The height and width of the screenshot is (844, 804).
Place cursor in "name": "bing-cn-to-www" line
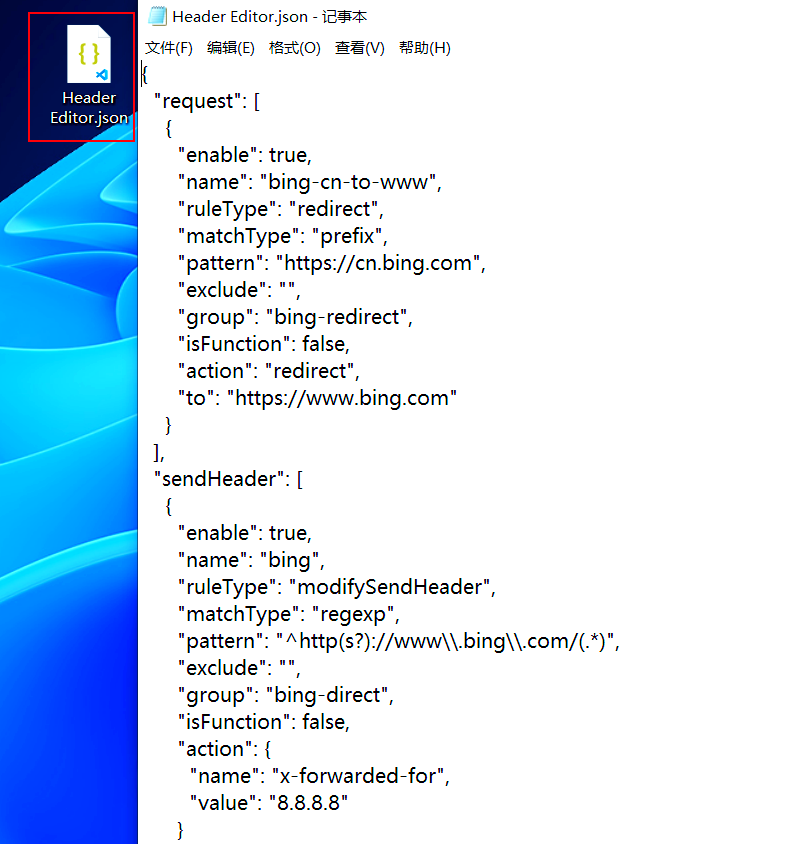(x=309, y=182)
